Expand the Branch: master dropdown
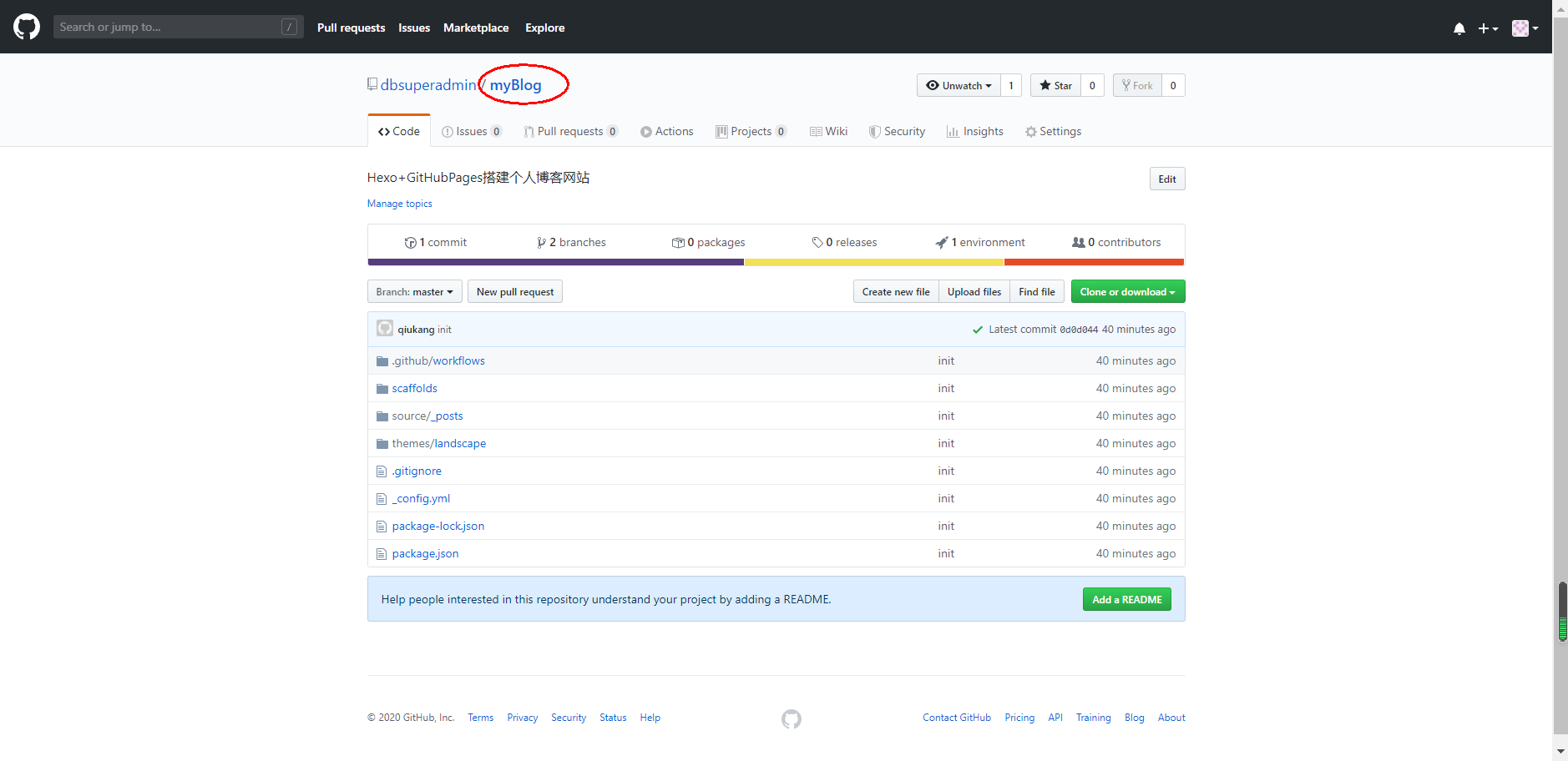The width and height of the screenshot is (1568, 761). coord(415,291)
